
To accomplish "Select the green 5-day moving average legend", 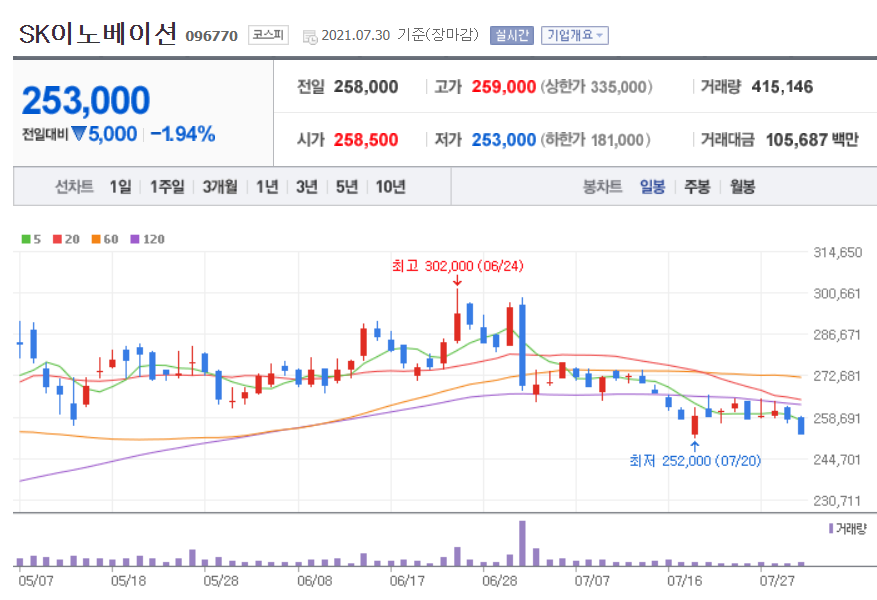I will (x=31, y=239).
